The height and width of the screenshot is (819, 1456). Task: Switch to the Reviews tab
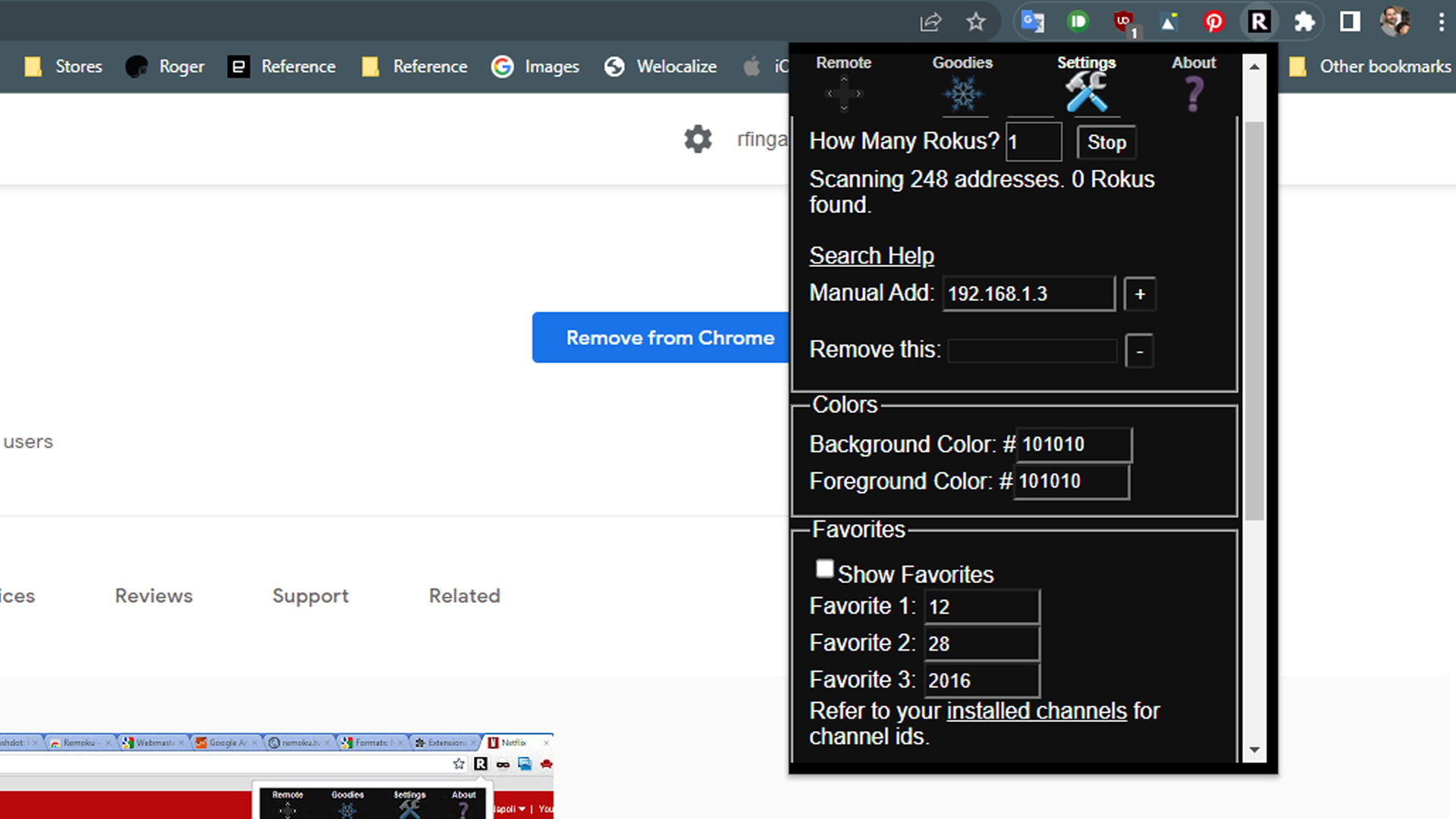154,596
